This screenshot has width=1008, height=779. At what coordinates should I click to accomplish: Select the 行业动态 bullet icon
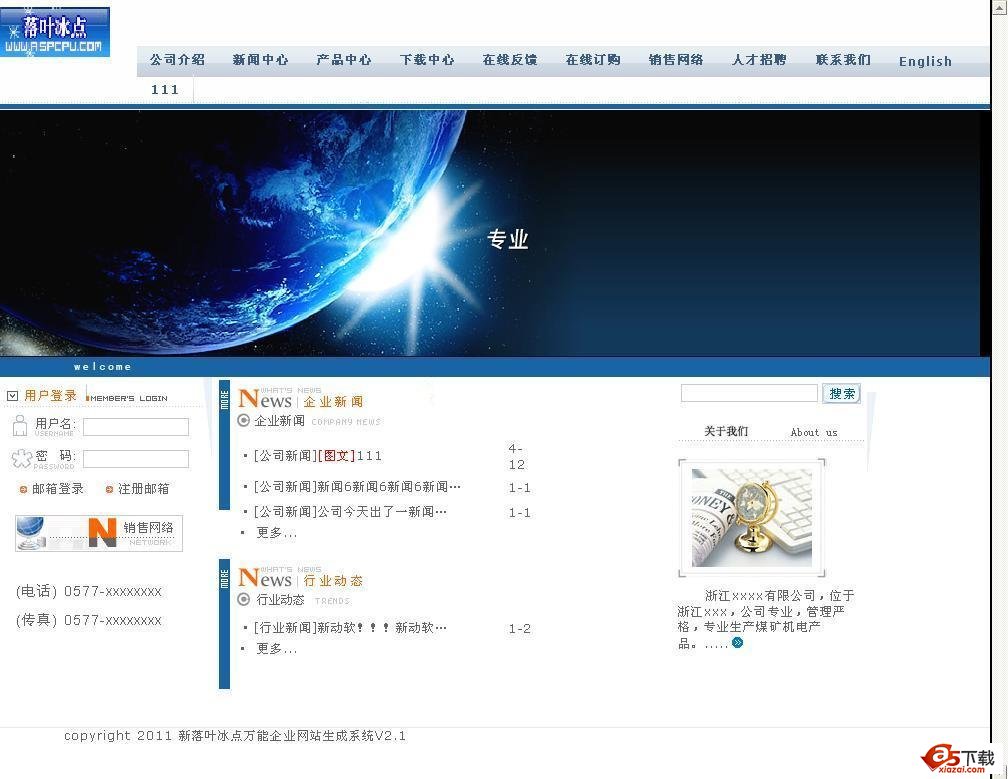tap(243, 600)
